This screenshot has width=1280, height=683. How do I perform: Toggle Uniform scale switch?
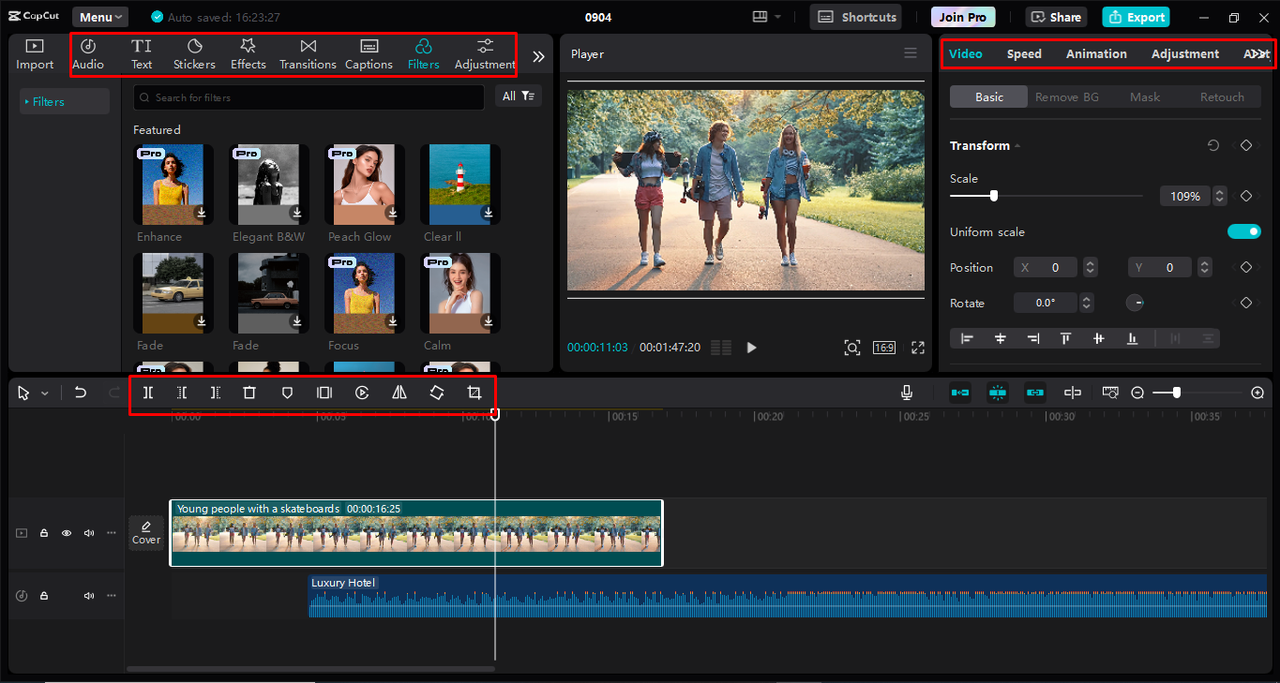tap(1244, 232)
